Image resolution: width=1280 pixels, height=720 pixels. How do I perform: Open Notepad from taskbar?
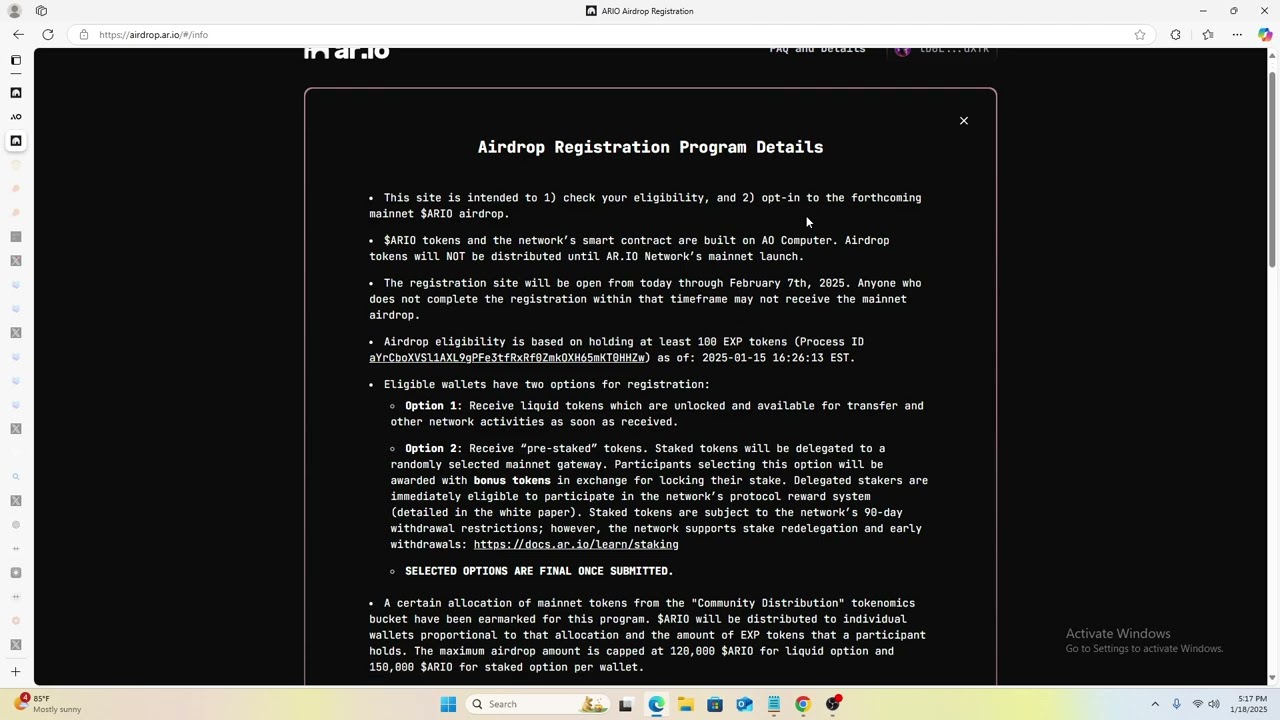pos(774,704)
